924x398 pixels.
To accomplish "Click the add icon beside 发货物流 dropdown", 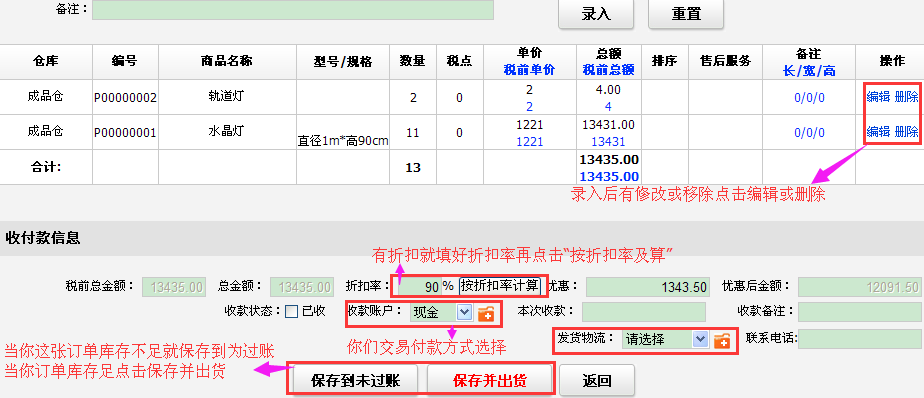I will [x=722, y=340].
